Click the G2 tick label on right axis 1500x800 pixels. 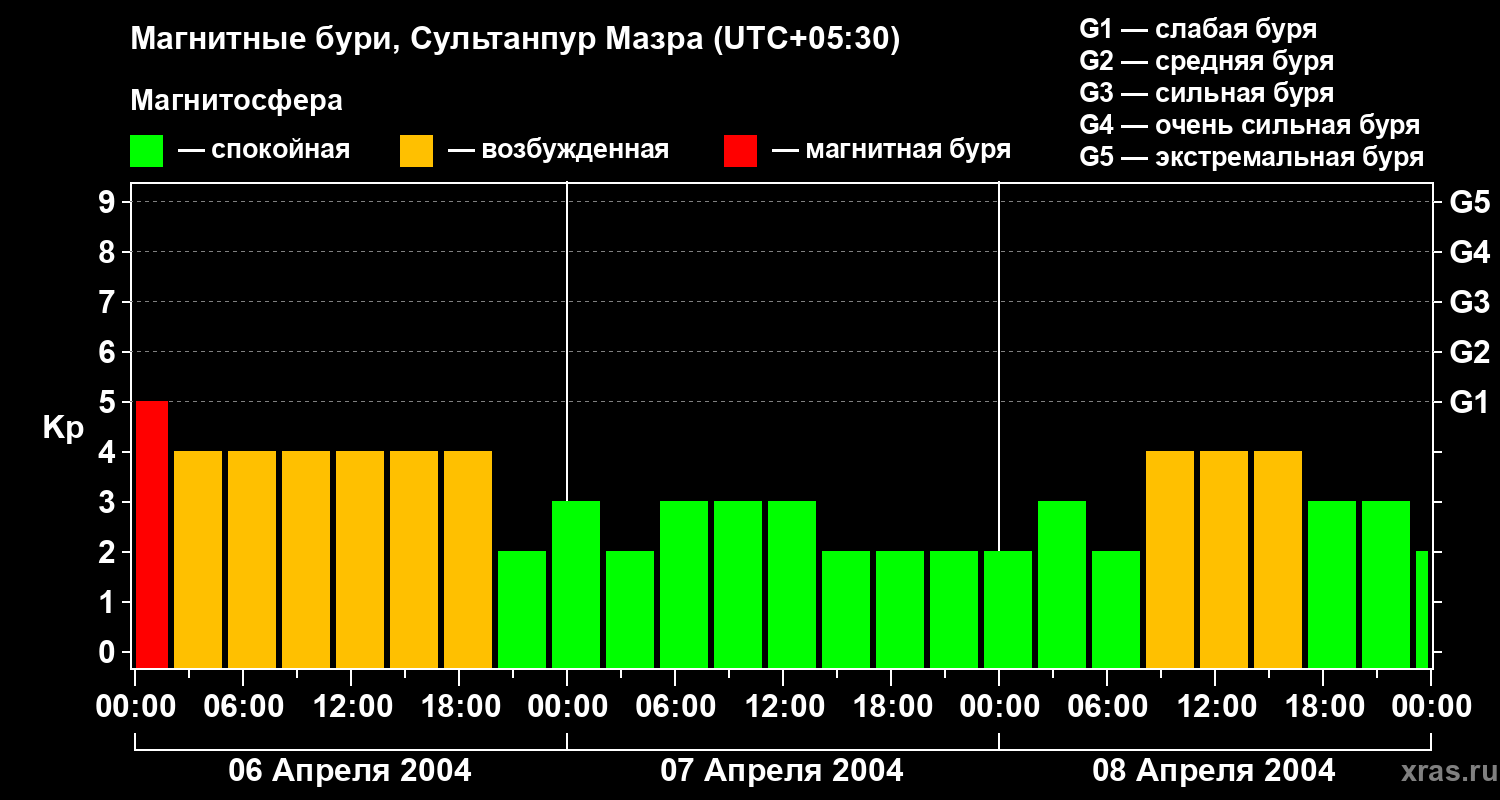(1469, 352)
